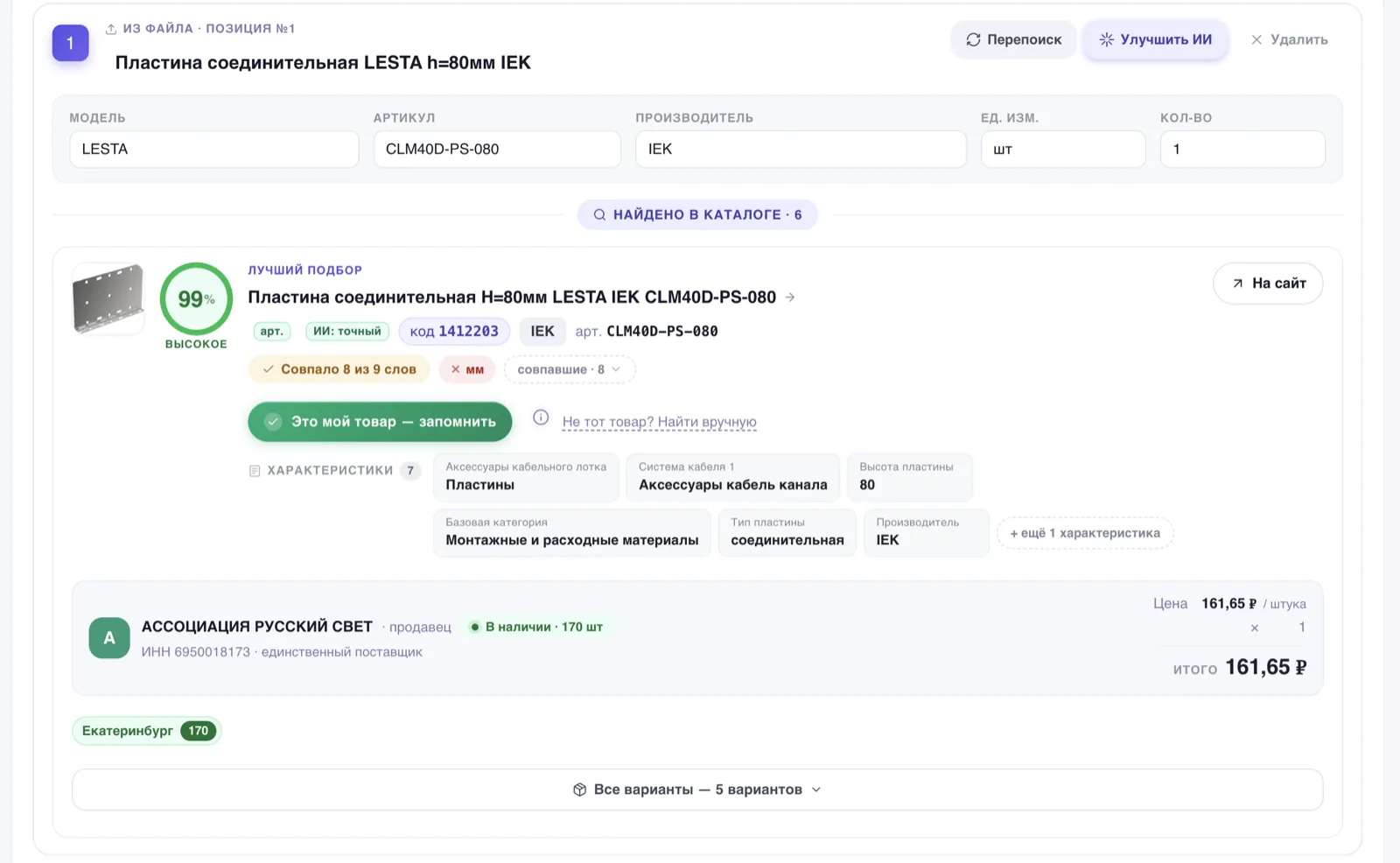Edit the Артикул field CLM40D-PS-080
This screenshot has width=1400, height=863.
[x=497, y=149]
